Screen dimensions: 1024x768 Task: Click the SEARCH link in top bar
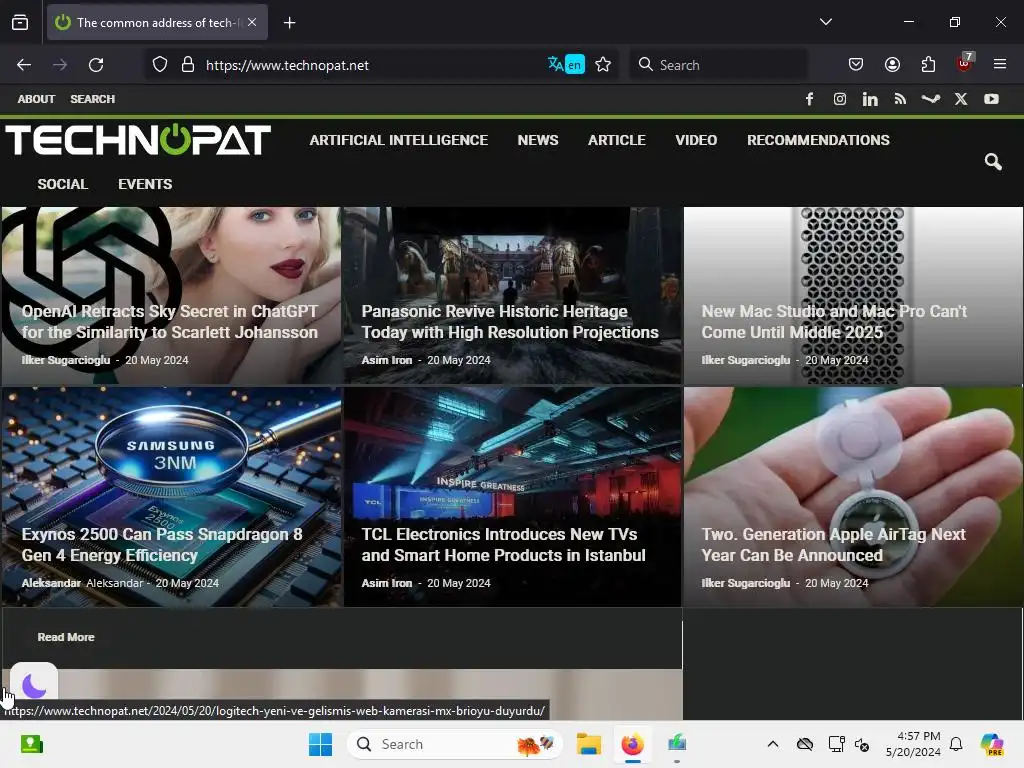(92, 99)
